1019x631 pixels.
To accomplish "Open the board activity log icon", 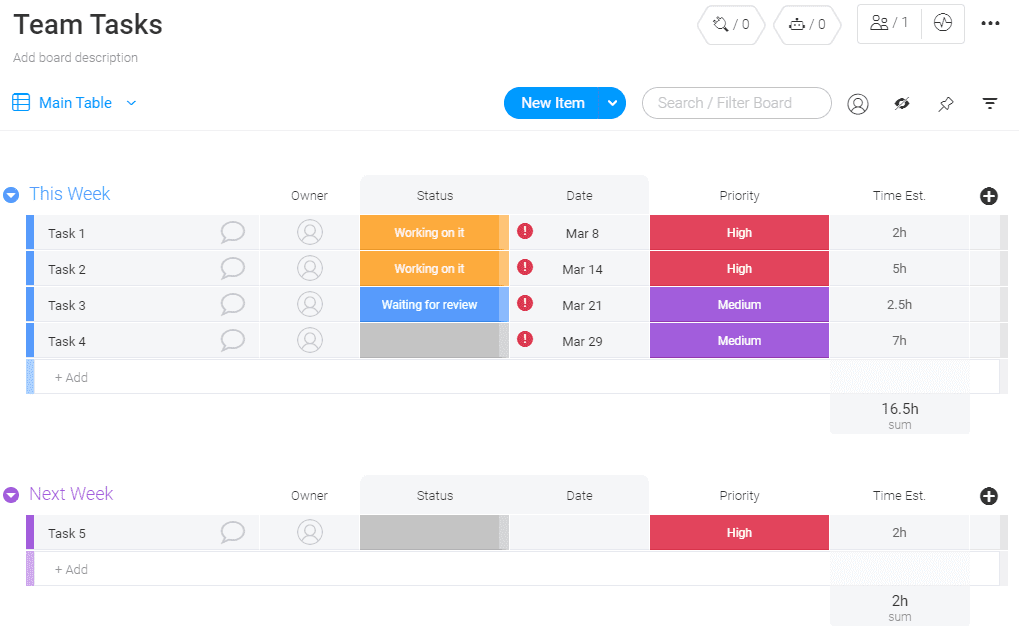I will coord(943,23).
